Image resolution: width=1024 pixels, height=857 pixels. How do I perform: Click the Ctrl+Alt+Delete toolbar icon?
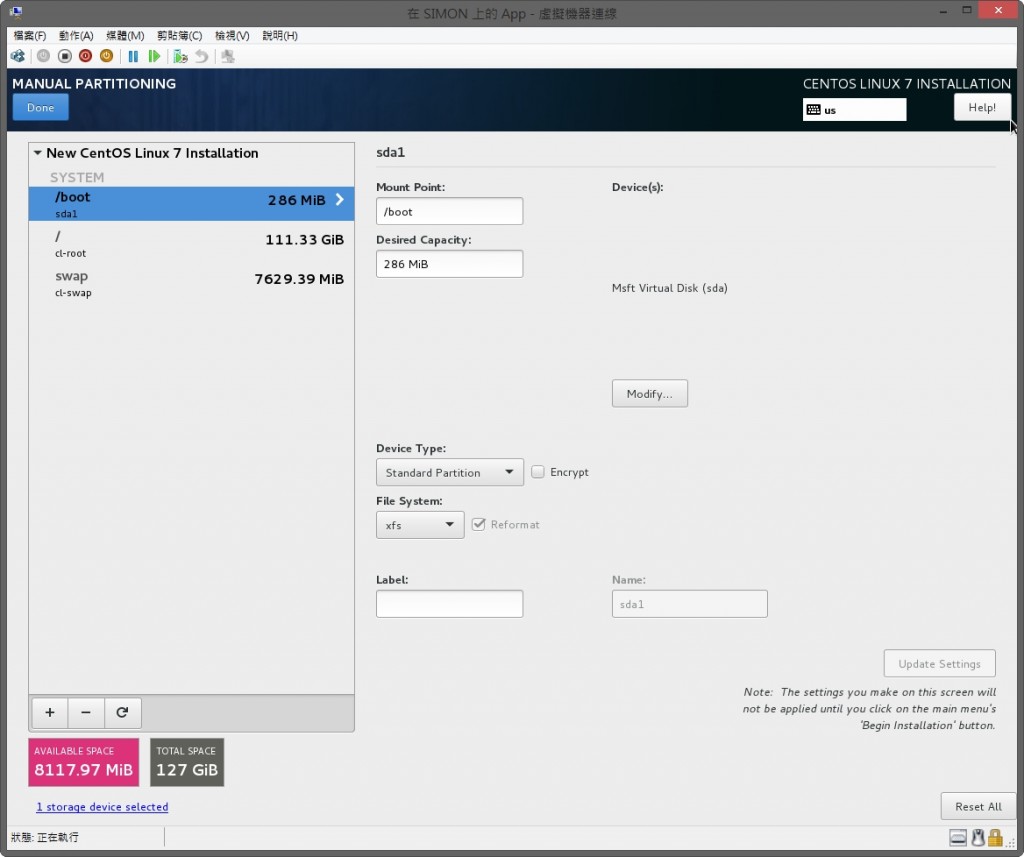pyautogui.click(x=18, y=56)
